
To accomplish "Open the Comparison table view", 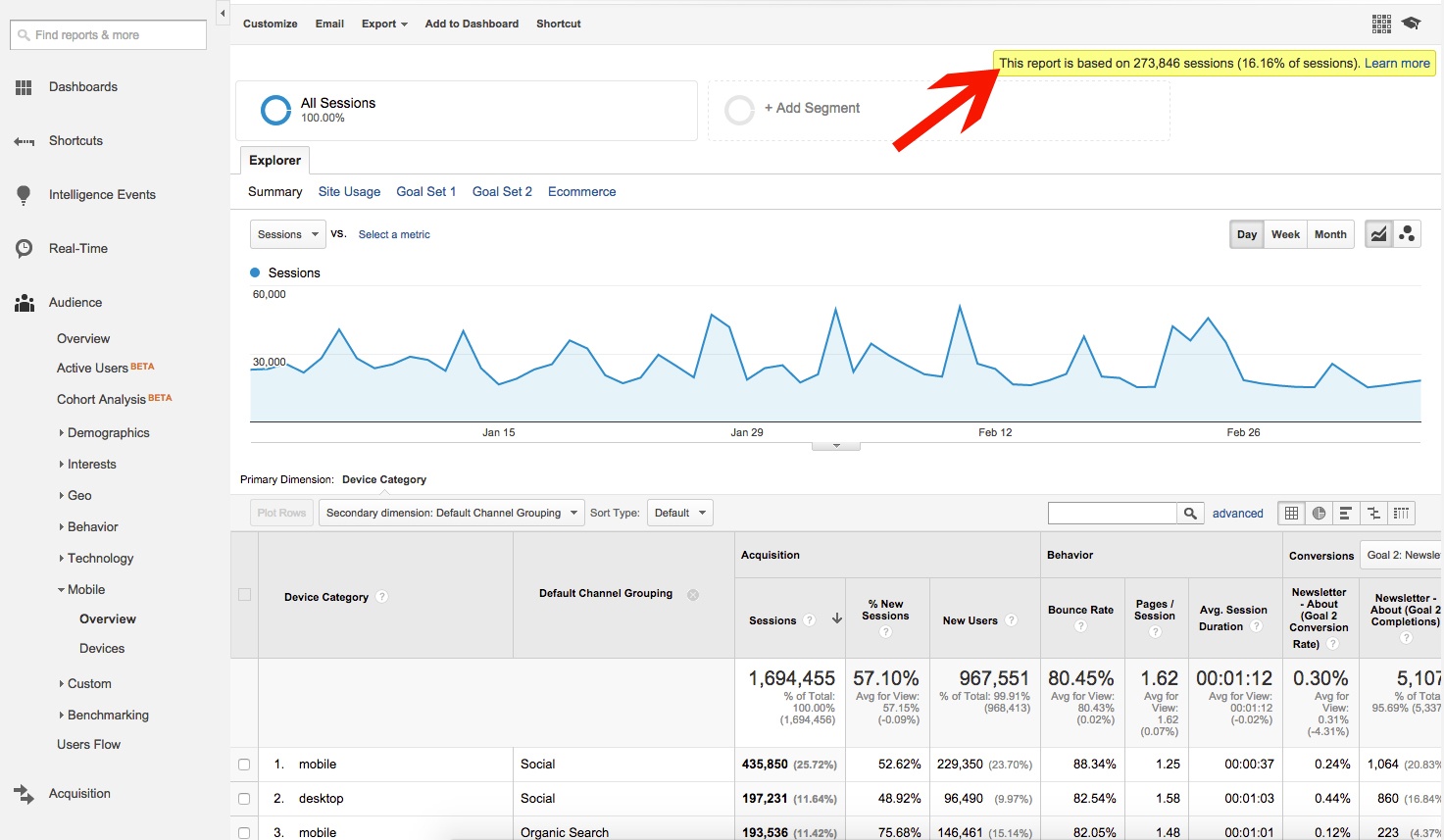I will [1372, 512].
